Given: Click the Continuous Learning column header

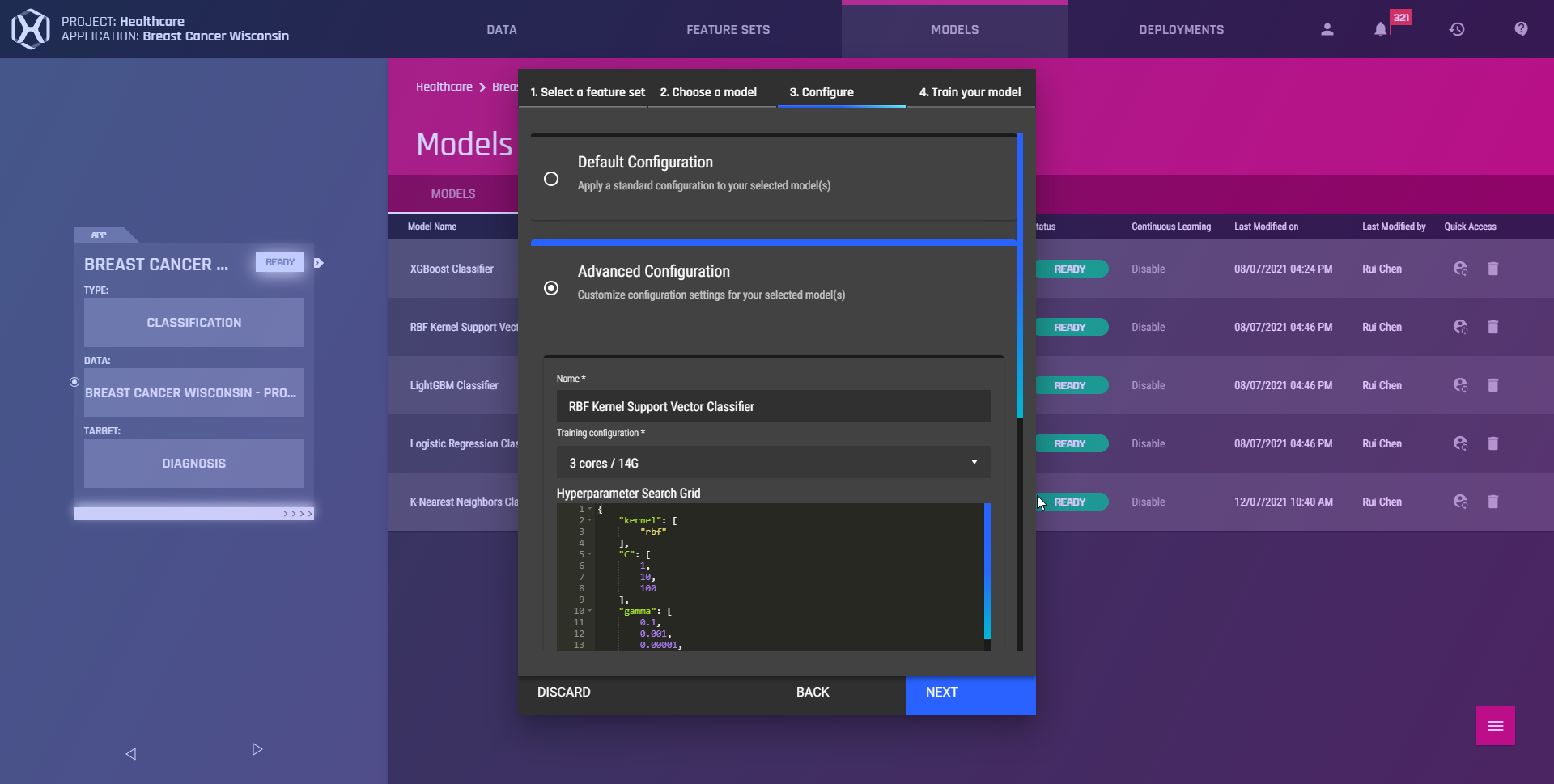Looking at the screenshot, I should pos(1171,227).
